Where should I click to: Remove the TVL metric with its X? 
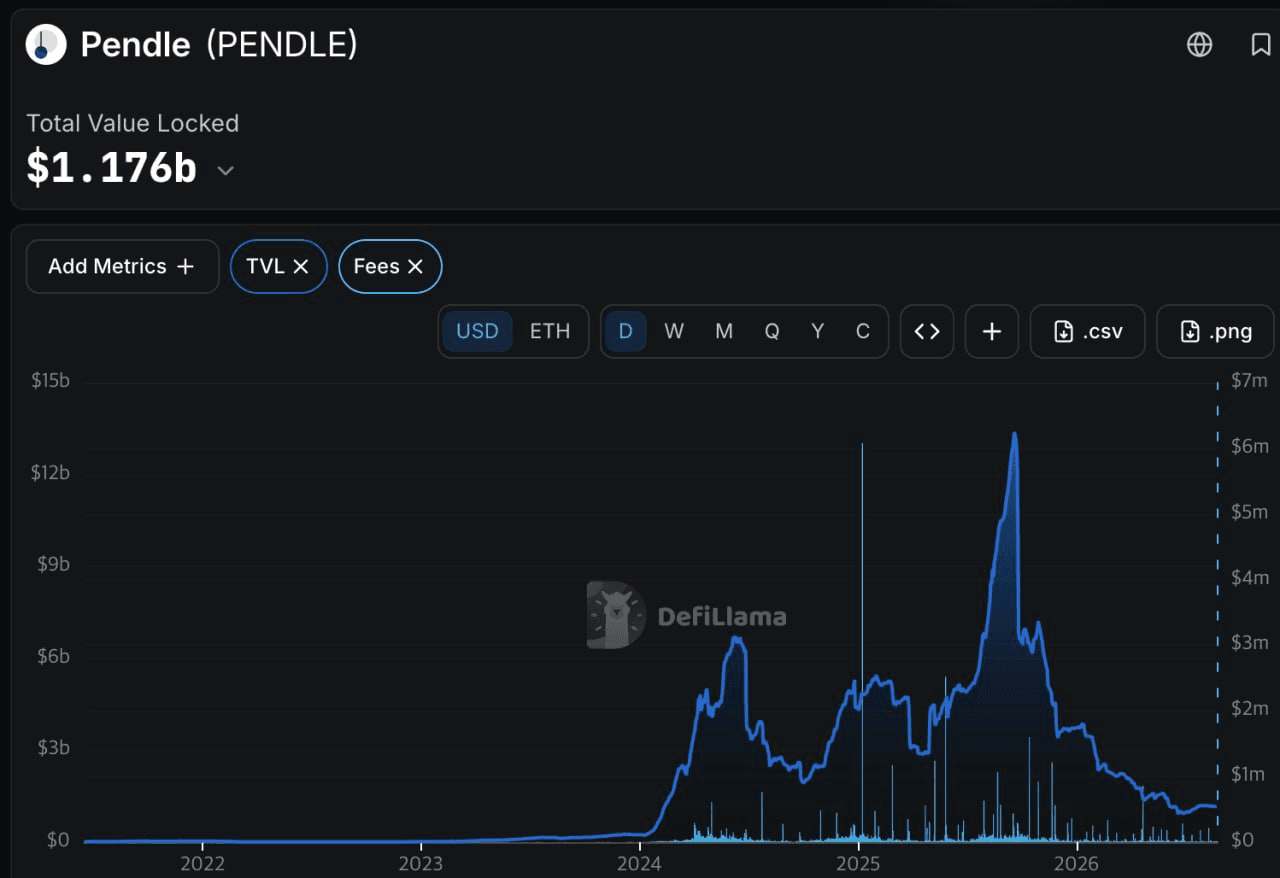[300, 267]
